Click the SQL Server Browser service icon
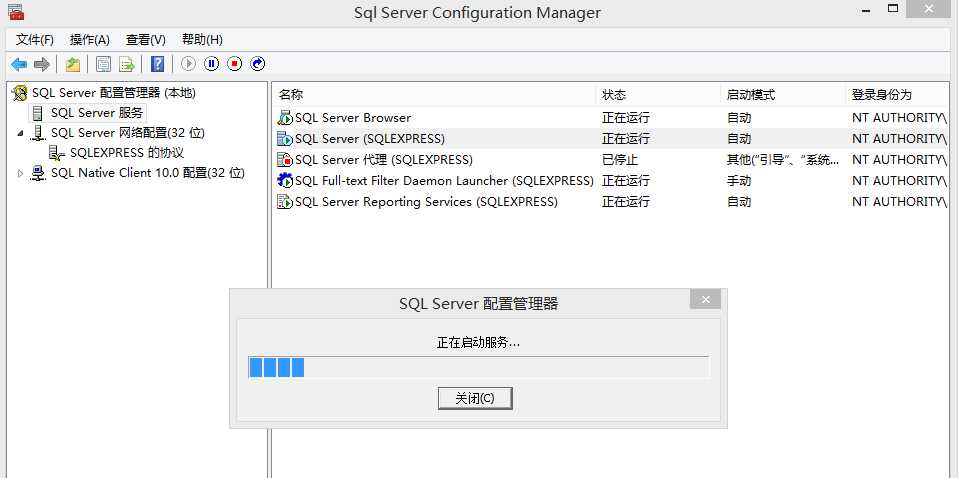The height and width of the screenshot is (478, 958). point(285,118)
